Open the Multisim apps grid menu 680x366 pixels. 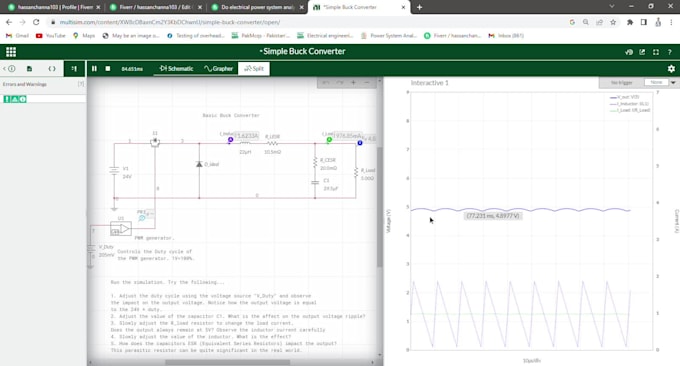(11, 52)
